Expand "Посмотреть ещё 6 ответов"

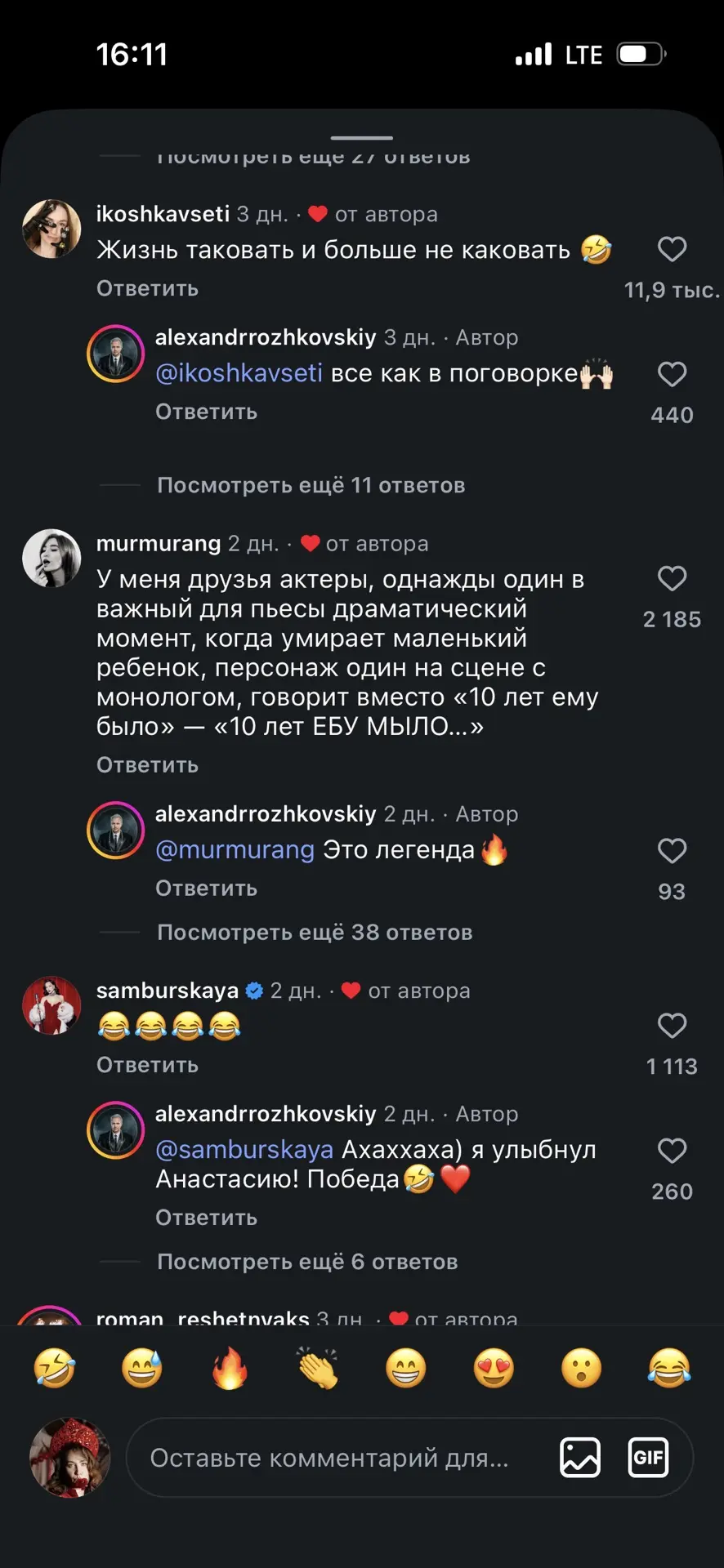(x=307, y=1262)
